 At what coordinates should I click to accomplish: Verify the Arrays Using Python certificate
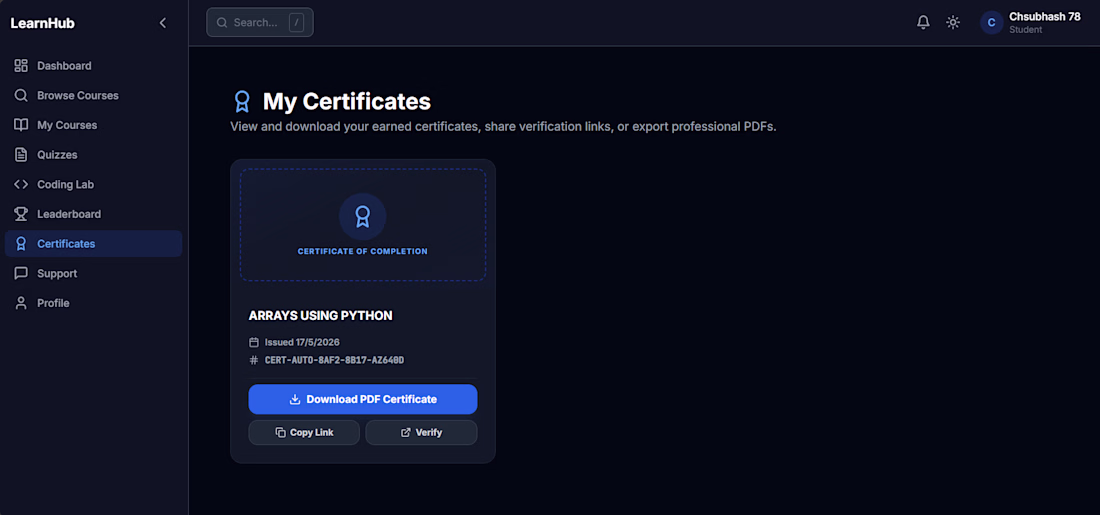tap(422, 432)
